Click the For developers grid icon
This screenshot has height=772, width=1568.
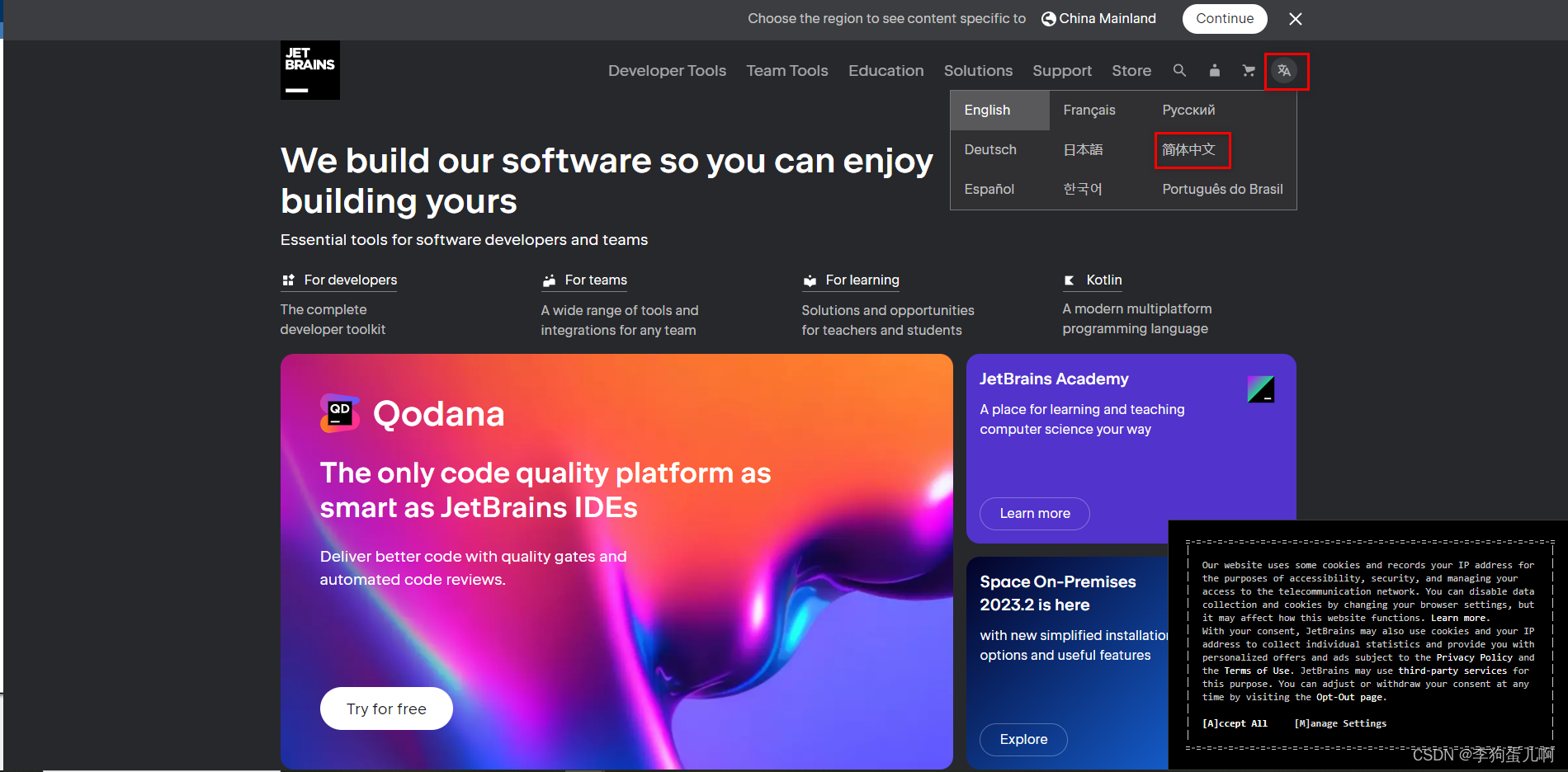pos(288,280)
